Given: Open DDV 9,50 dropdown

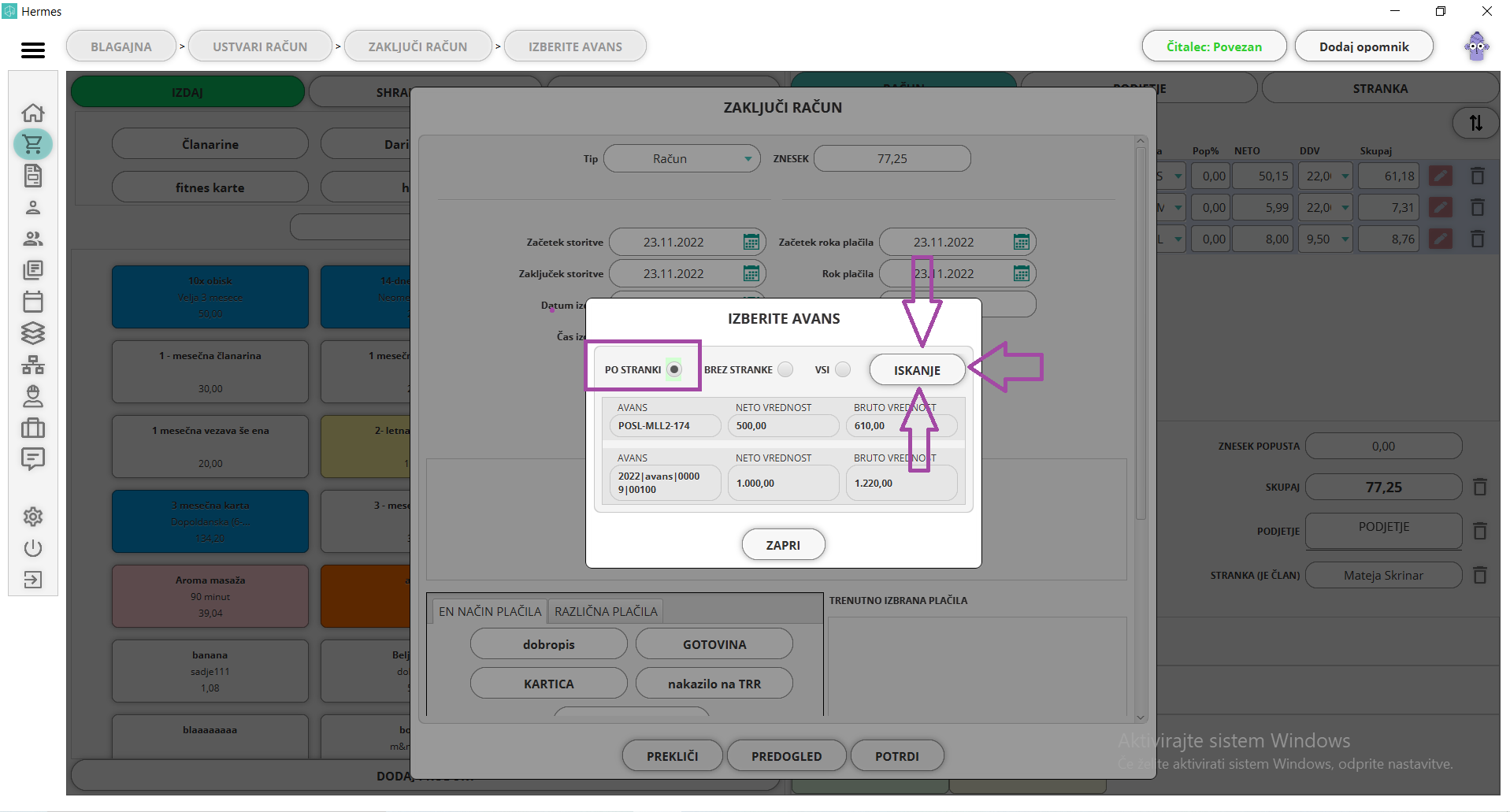Looking at the screenshot, I should 1345,239.
